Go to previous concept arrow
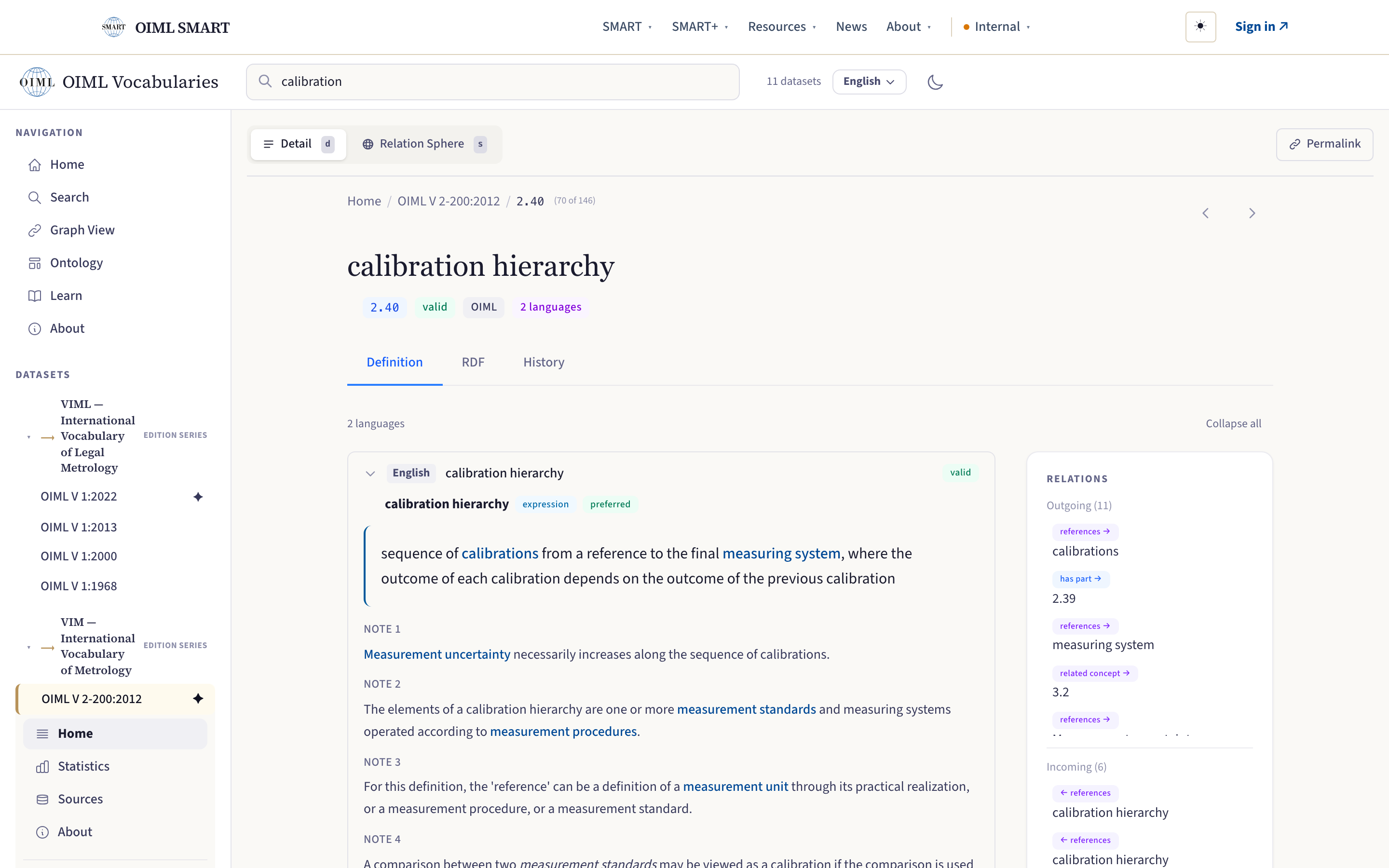Viewport: 1389px width, 868px height. point(1205,214)
